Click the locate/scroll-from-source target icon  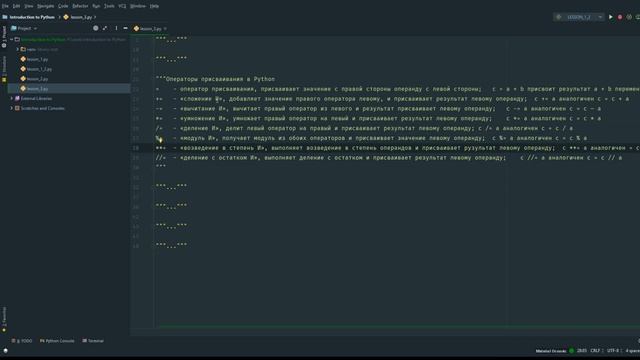[x=96, y=28]
